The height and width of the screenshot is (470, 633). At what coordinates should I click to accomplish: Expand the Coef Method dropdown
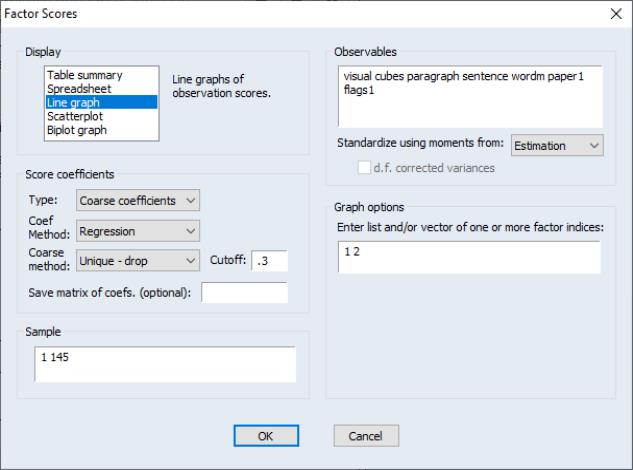pyautogui.click(x=138, y=231)
